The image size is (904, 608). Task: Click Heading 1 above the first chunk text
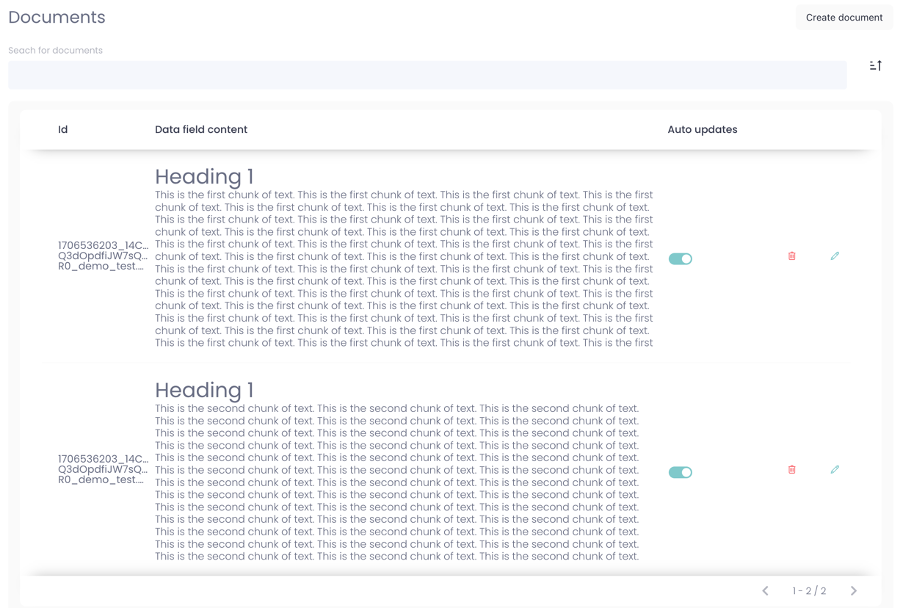tap(204, 177)
